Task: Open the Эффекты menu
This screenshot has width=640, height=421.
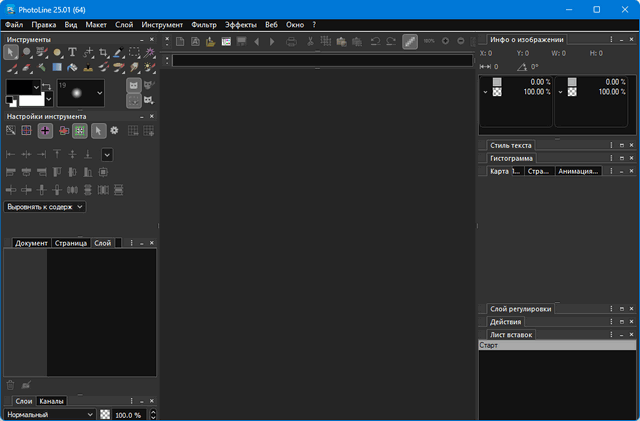Action: (241, 25)
